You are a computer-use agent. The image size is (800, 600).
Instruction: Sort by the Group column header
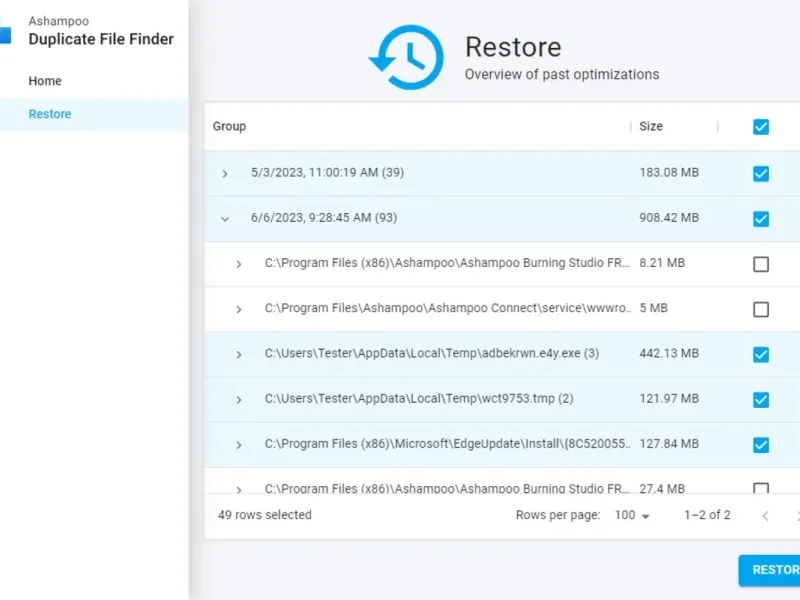230,127
